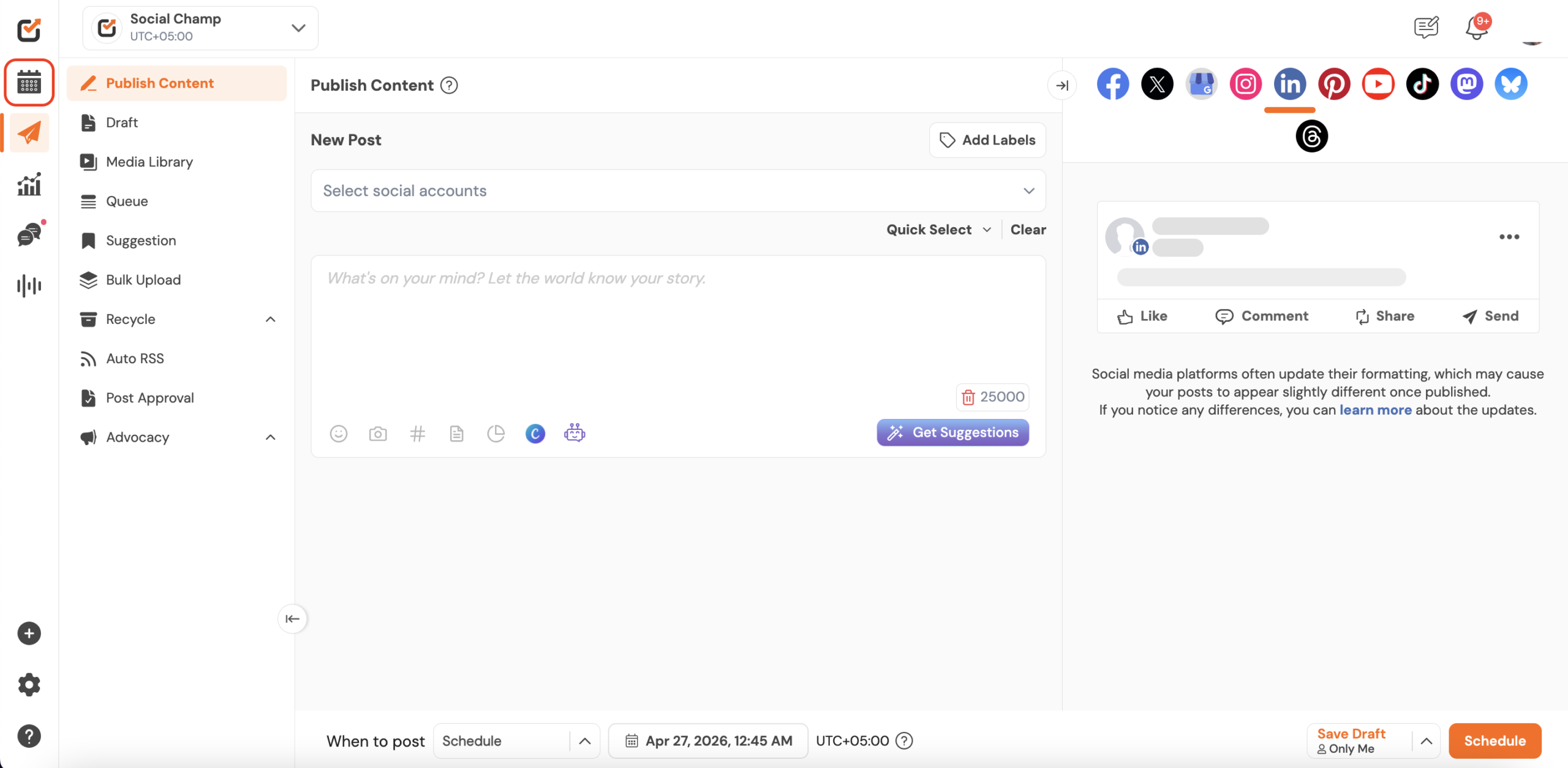Collapse the preview panel with arrow toggle

click(x=1062, y=85)
